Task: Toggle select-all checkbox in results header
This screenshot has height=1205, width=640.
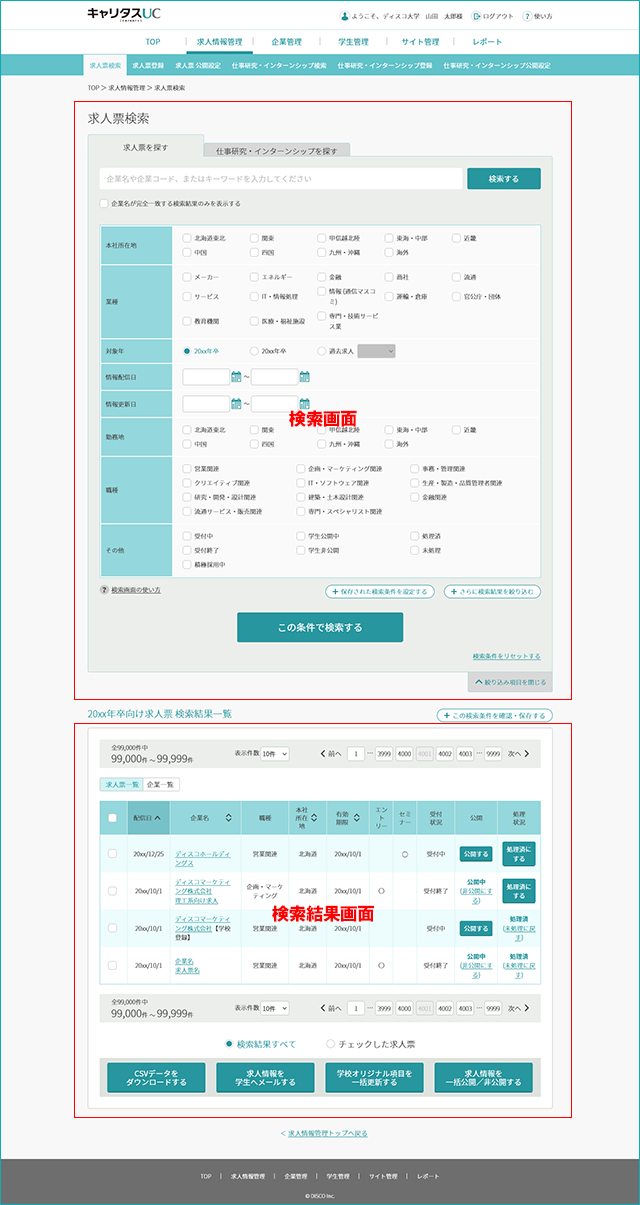Action: point(112,817)
